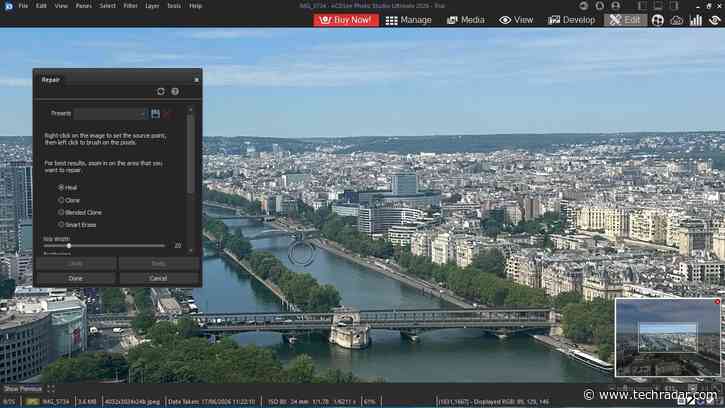Click the Repair panel scroll down arrow

click(190, 250)
